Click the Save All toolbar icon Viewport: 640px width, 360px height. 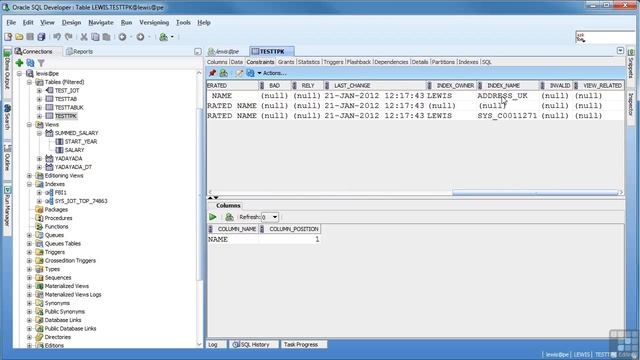[x=41, y=37]
